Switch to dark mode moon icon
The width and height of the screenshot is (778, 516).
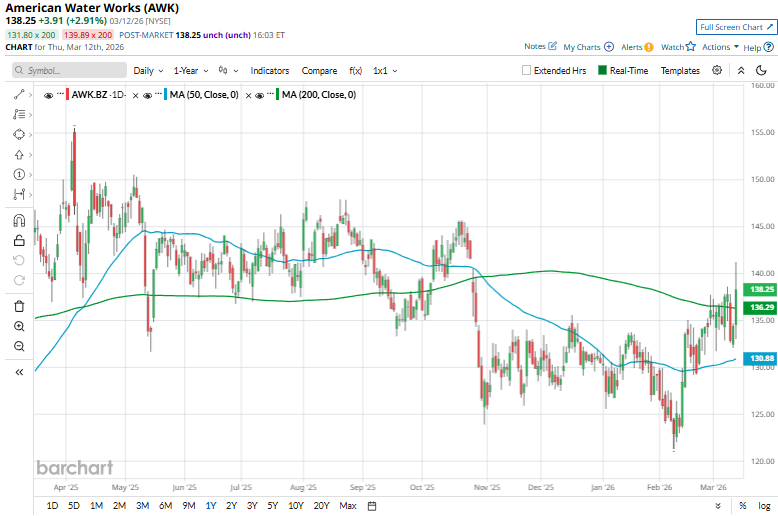click(x=761, y=70)
